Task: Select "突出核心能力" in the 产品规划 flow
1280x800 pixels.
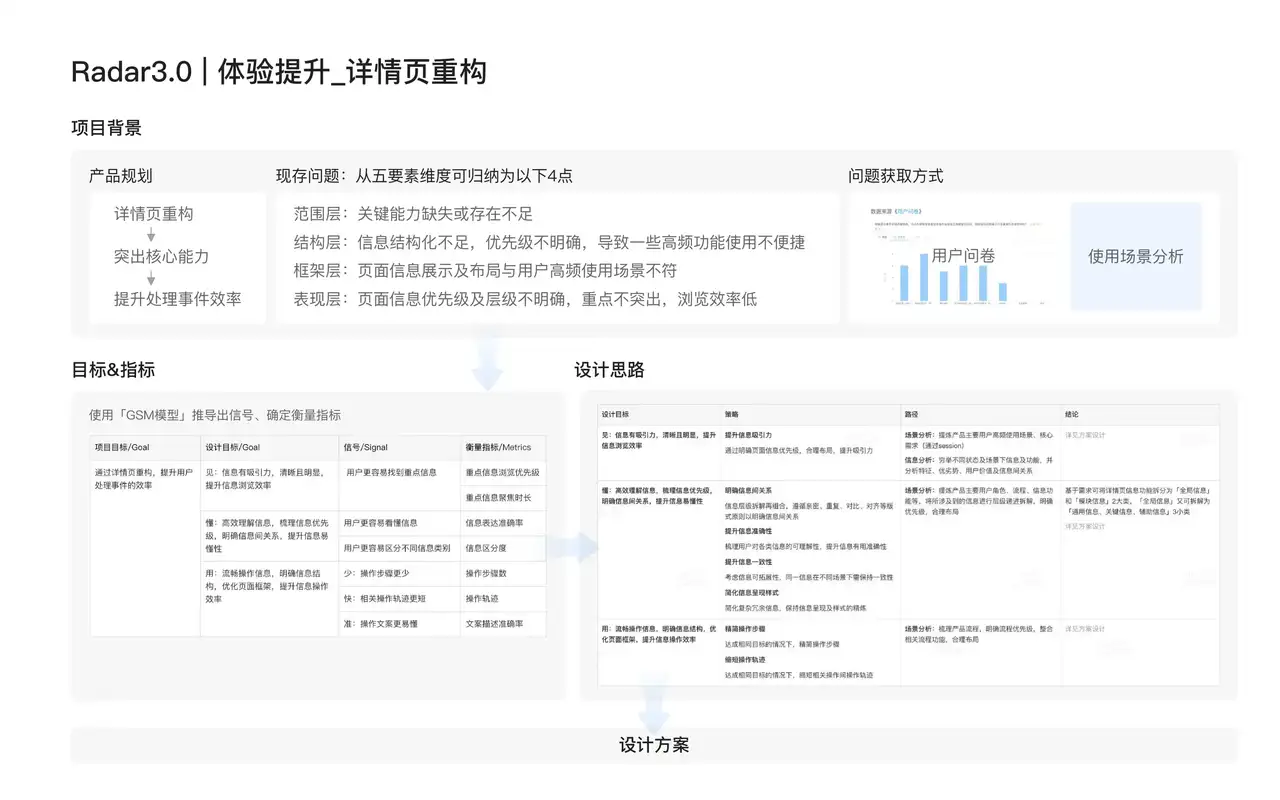Action: (x=161, y=256)
